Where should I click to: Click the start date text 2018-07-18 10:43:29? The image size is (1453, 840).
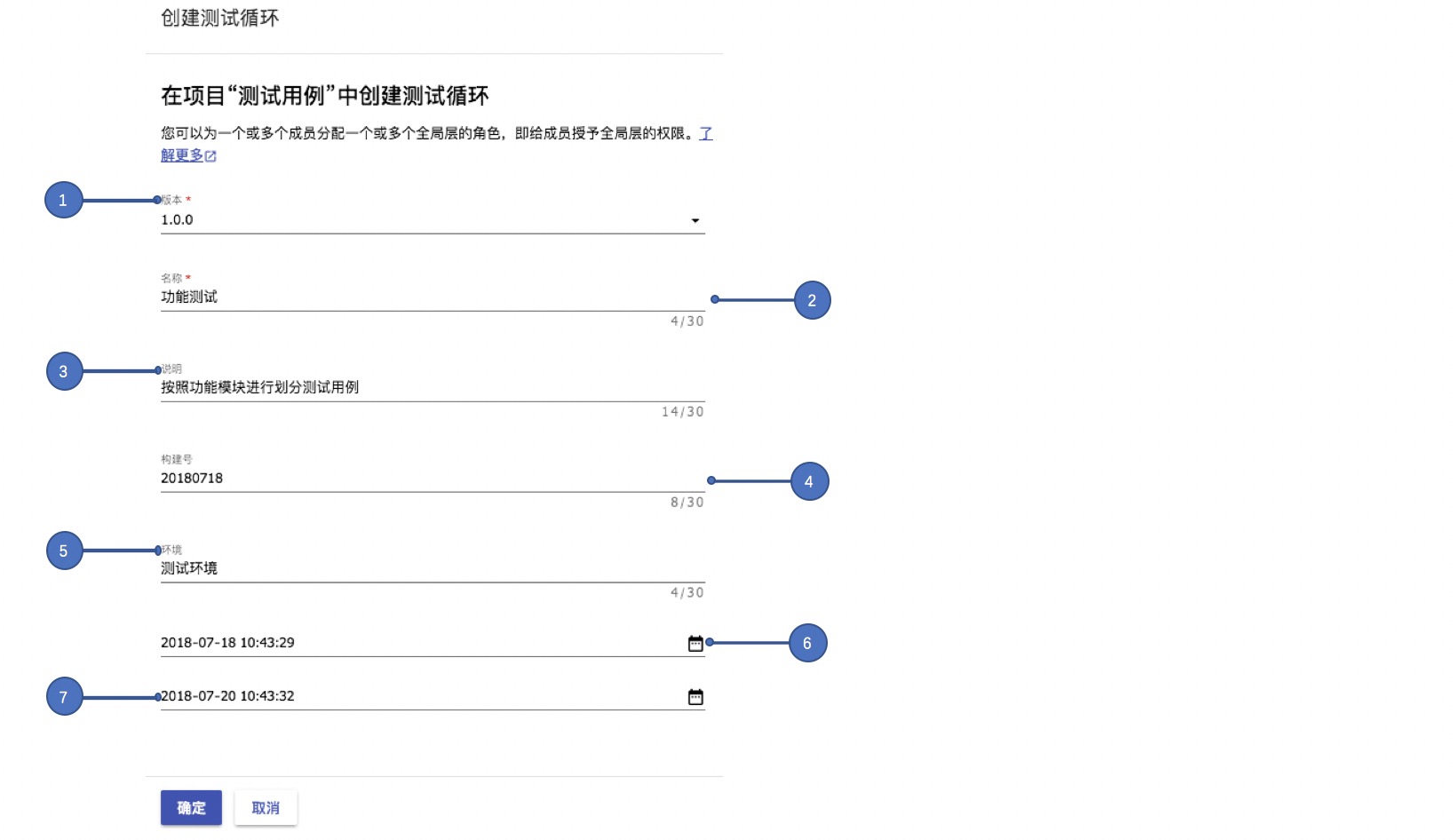(227, 643)
